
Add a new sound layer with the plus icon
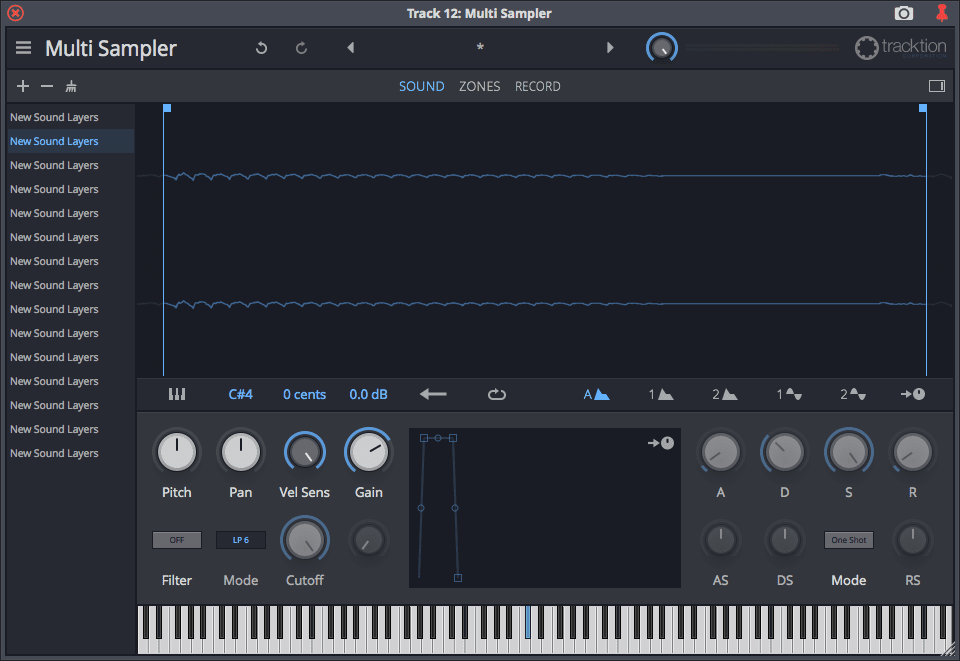point(22,86)
